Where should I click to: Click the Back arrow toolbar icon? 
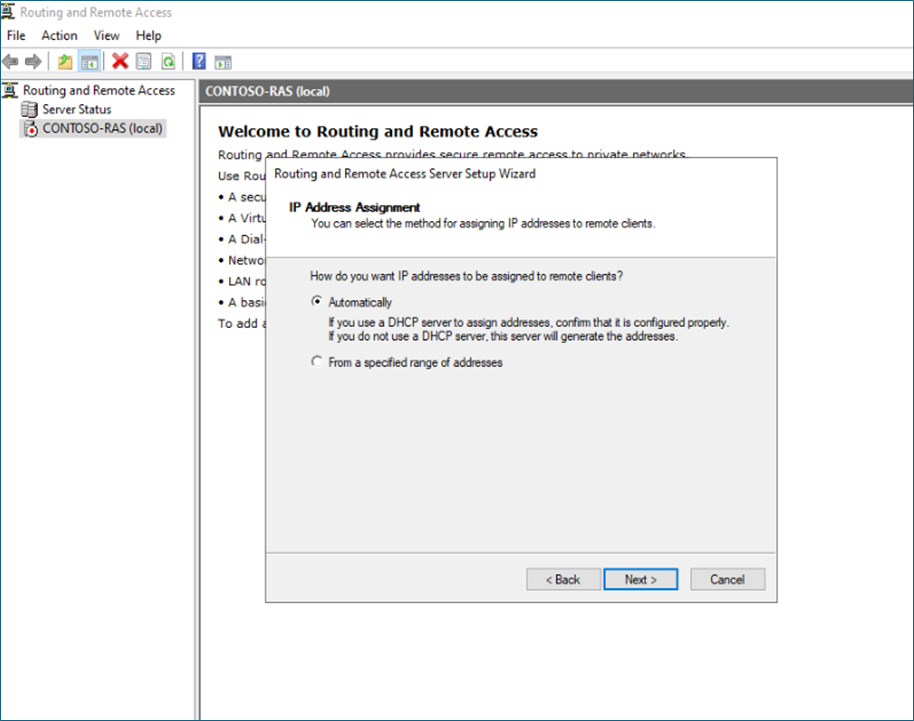tap(11, 61)
